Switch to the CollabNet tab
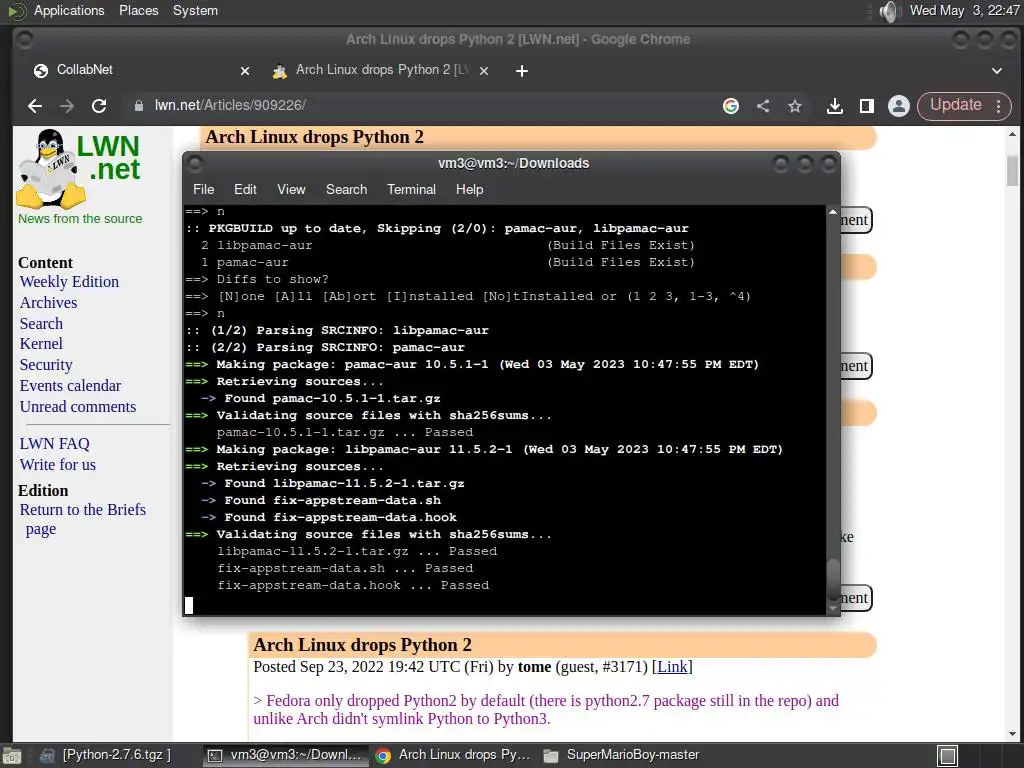Image resolution: width=1024 pixels, height=768 pixels. [141, 70]
